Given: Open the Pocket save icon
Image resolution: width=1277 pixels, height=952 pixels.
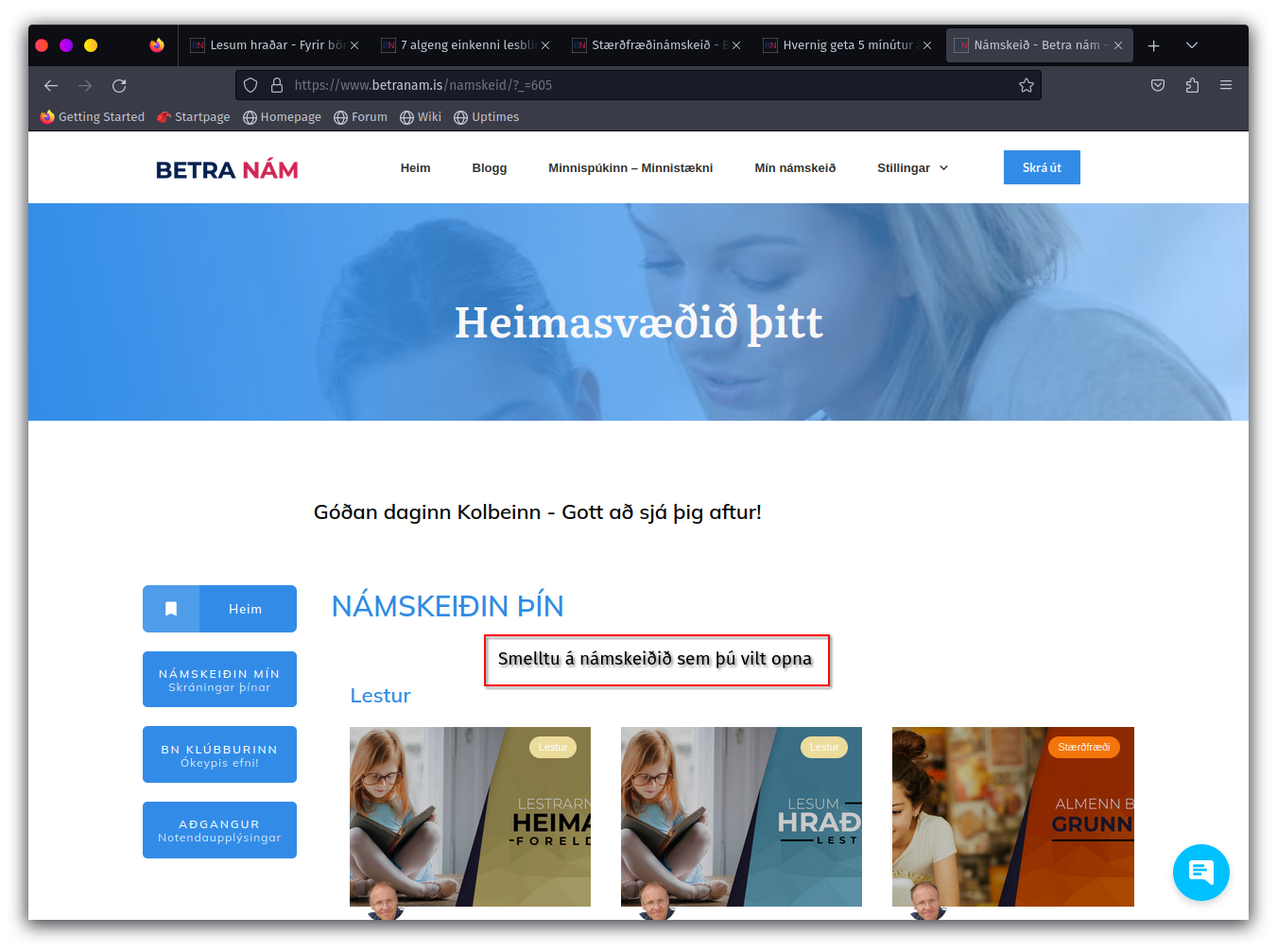Looking at the screenshot, I should click(1158, 85).
